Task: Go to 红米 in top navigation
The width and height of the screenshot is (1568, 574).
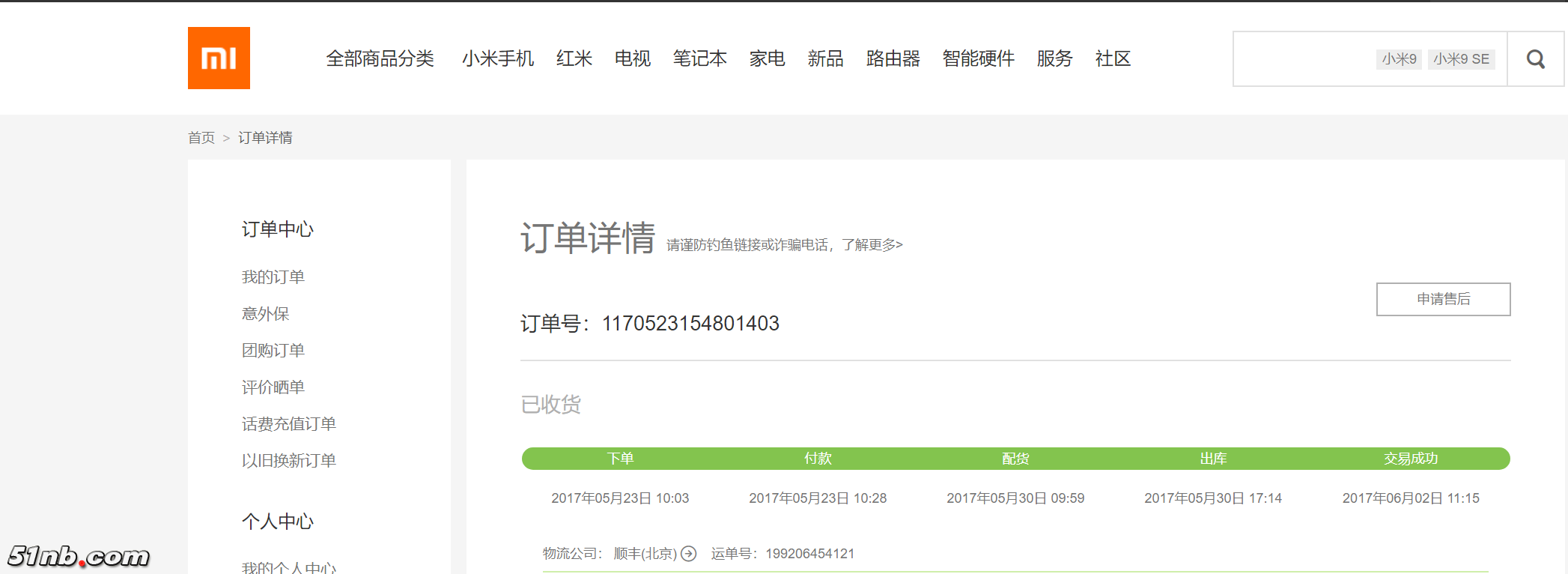Action: pos(574,58)
